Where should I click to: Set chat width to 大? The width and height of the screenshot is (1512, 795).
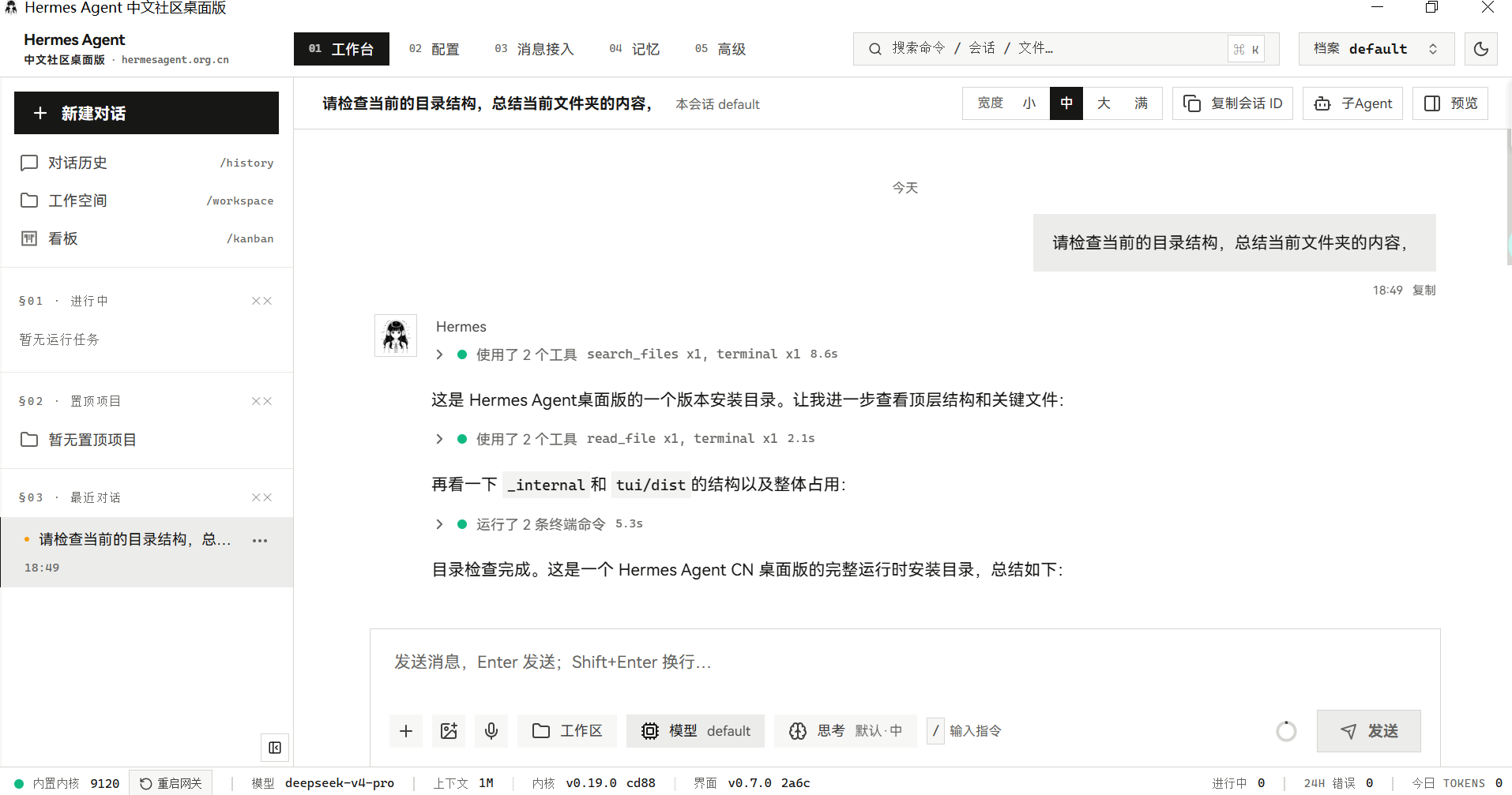tap(1104, 103)
